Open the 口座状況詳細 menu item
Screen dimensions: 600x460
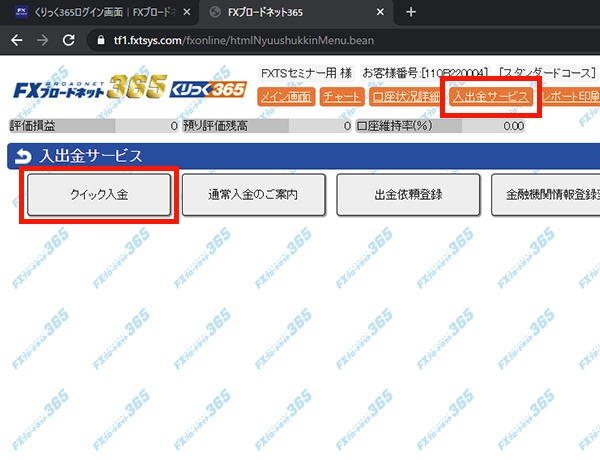point(406,97)
